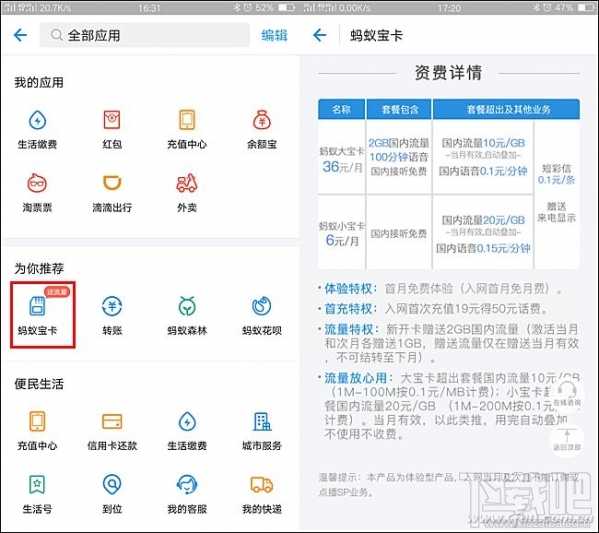Click the 国内语音0.1元/分钟 text
Image resolution: width=599 pixels, height=533 pixels.
pos(483,171)
